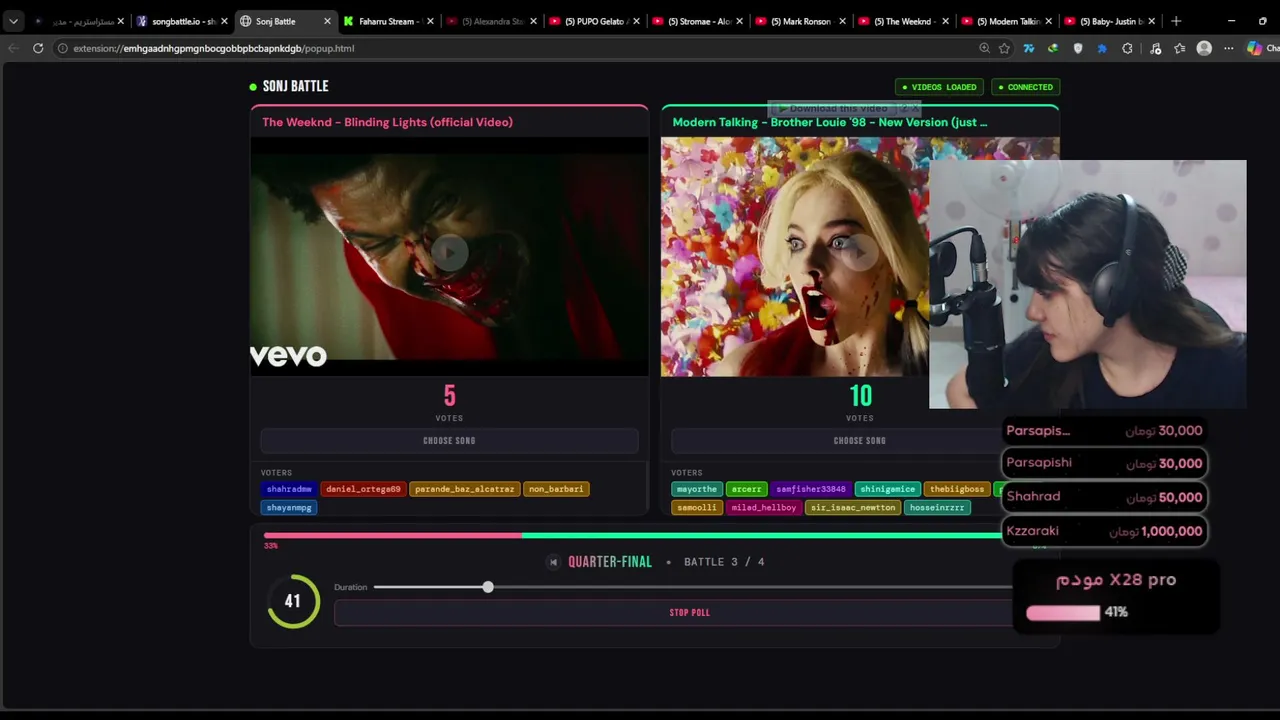Click voter tag samoolli
Screen dimensions: 1280x720
point(697,508)
